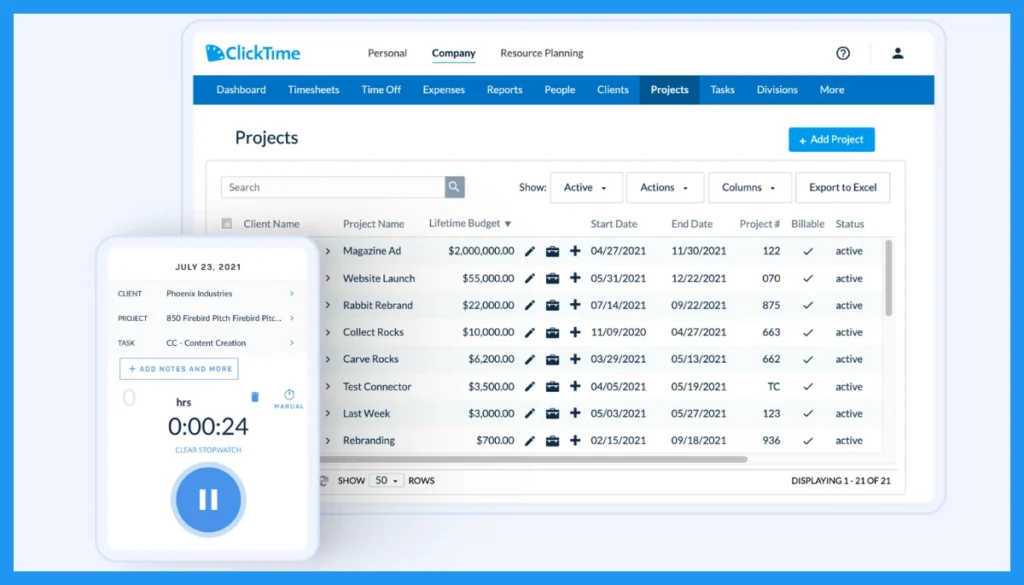Delete timer entry with trash icon
This screenshot has height=585, width=1024.
[255, 397]
